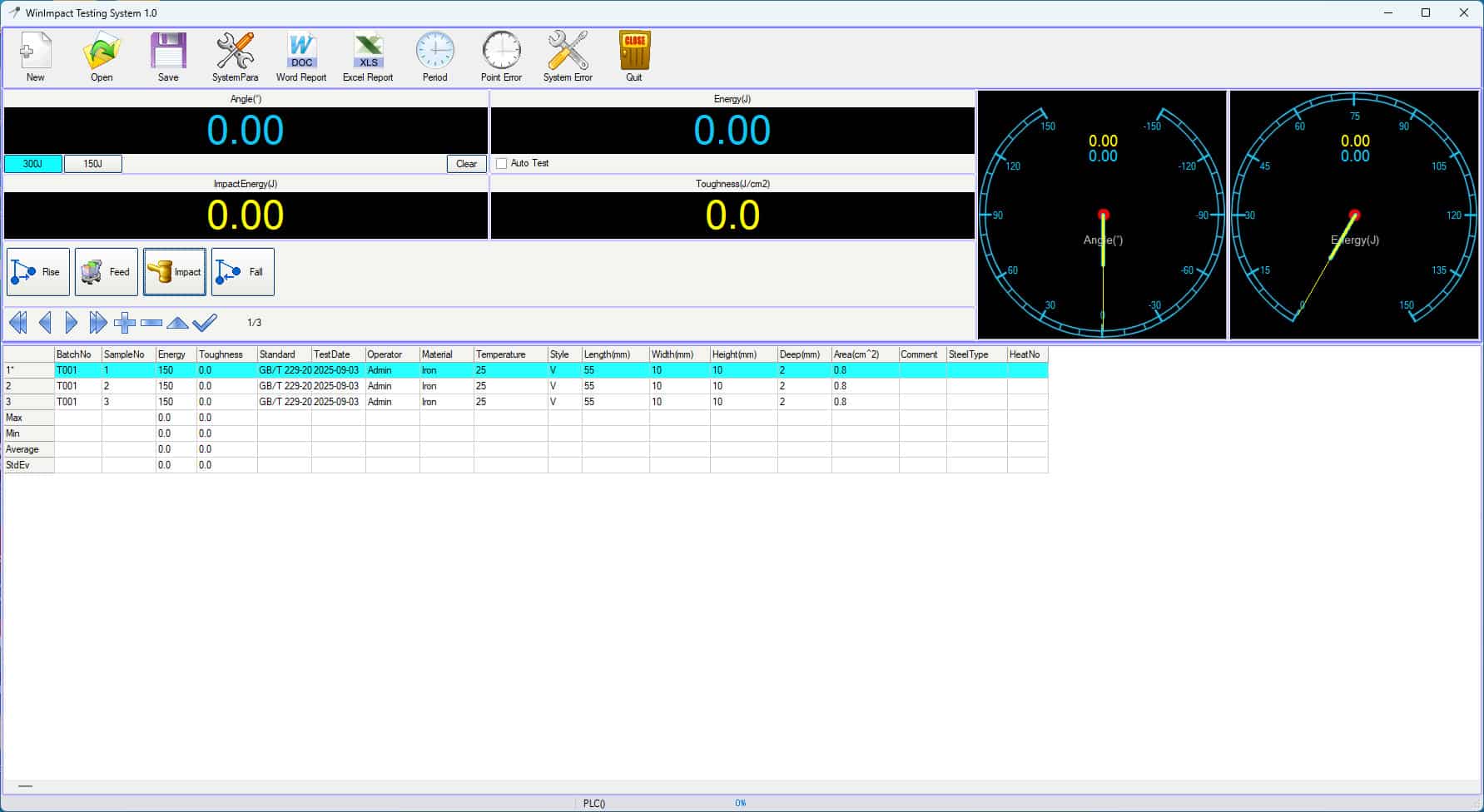Screen dimensions: 1484x812
Task: Enable the Auto Test checkbox
Action: click(x=501, y=163)
